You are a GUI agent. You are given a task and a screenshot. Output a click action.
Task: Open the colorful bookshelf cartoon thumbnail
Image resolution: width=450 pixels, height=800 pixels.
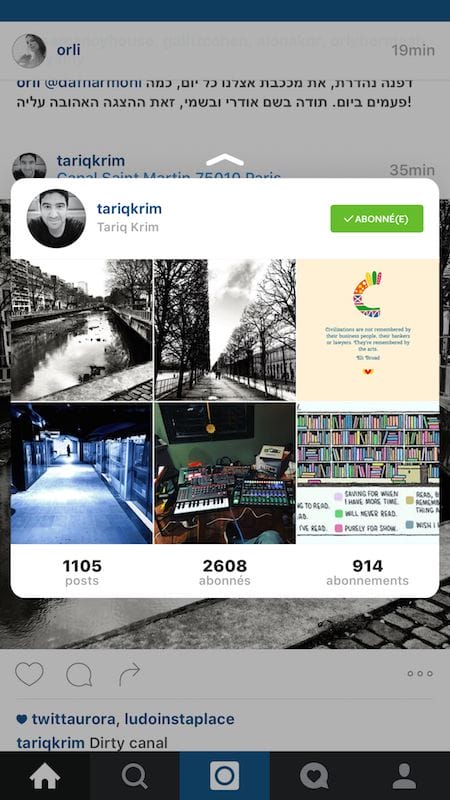(368, 473)
